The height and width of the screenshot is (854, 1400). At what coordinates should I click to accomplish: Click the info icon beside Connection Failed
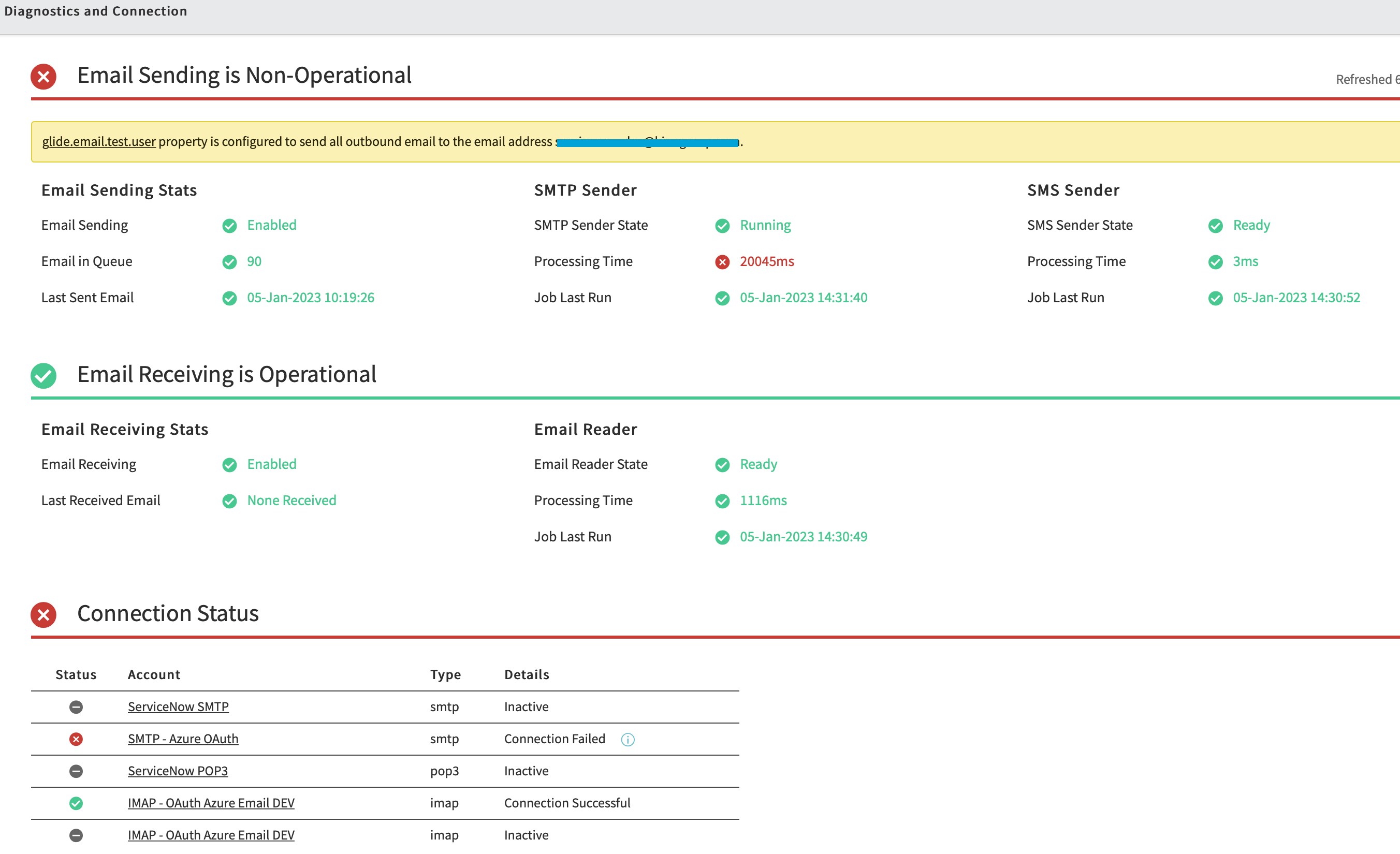tap(628, 739)
